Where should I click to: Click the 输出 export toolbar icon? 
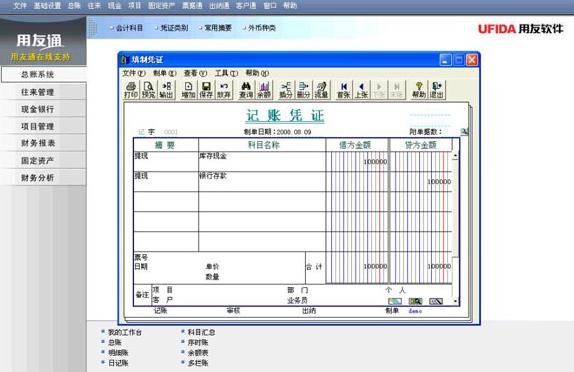[166, 90]
